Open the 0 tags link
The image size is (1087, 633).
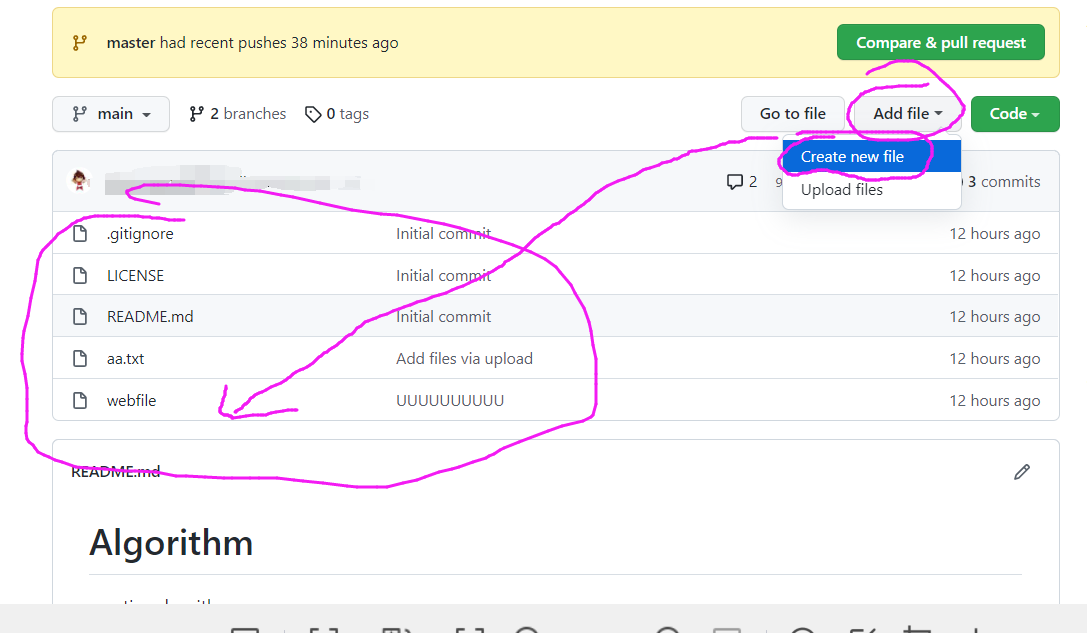(337, 114)
